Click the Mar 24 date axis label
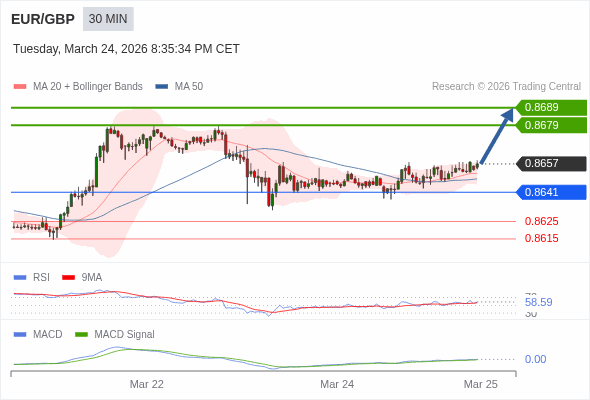The height and width of the screenshot is (400, 590). pos(337,384)
